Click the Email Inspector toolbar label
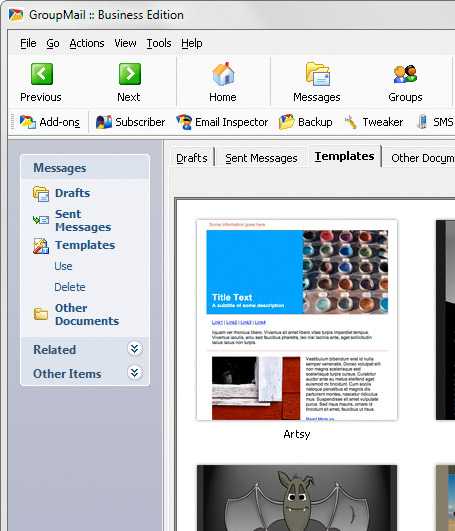 pos(232,122)
